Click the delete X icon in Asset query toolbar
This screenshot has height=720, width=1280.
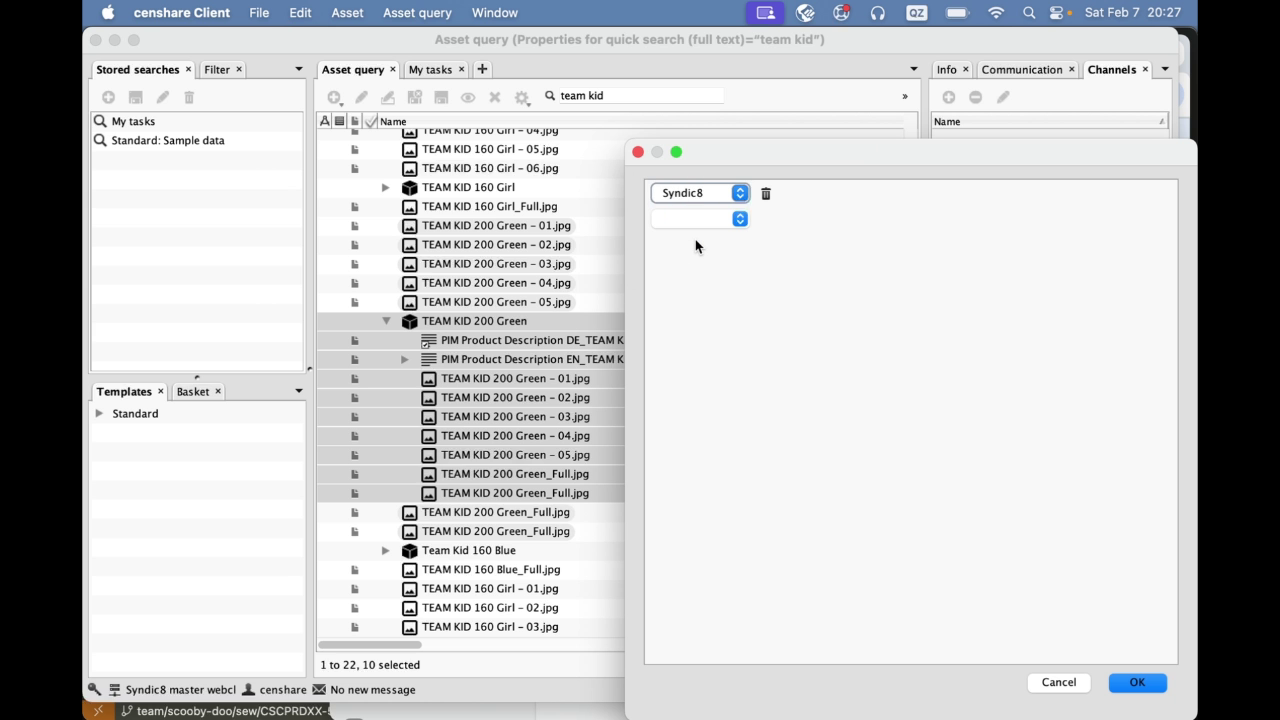(x=494, y=97)
